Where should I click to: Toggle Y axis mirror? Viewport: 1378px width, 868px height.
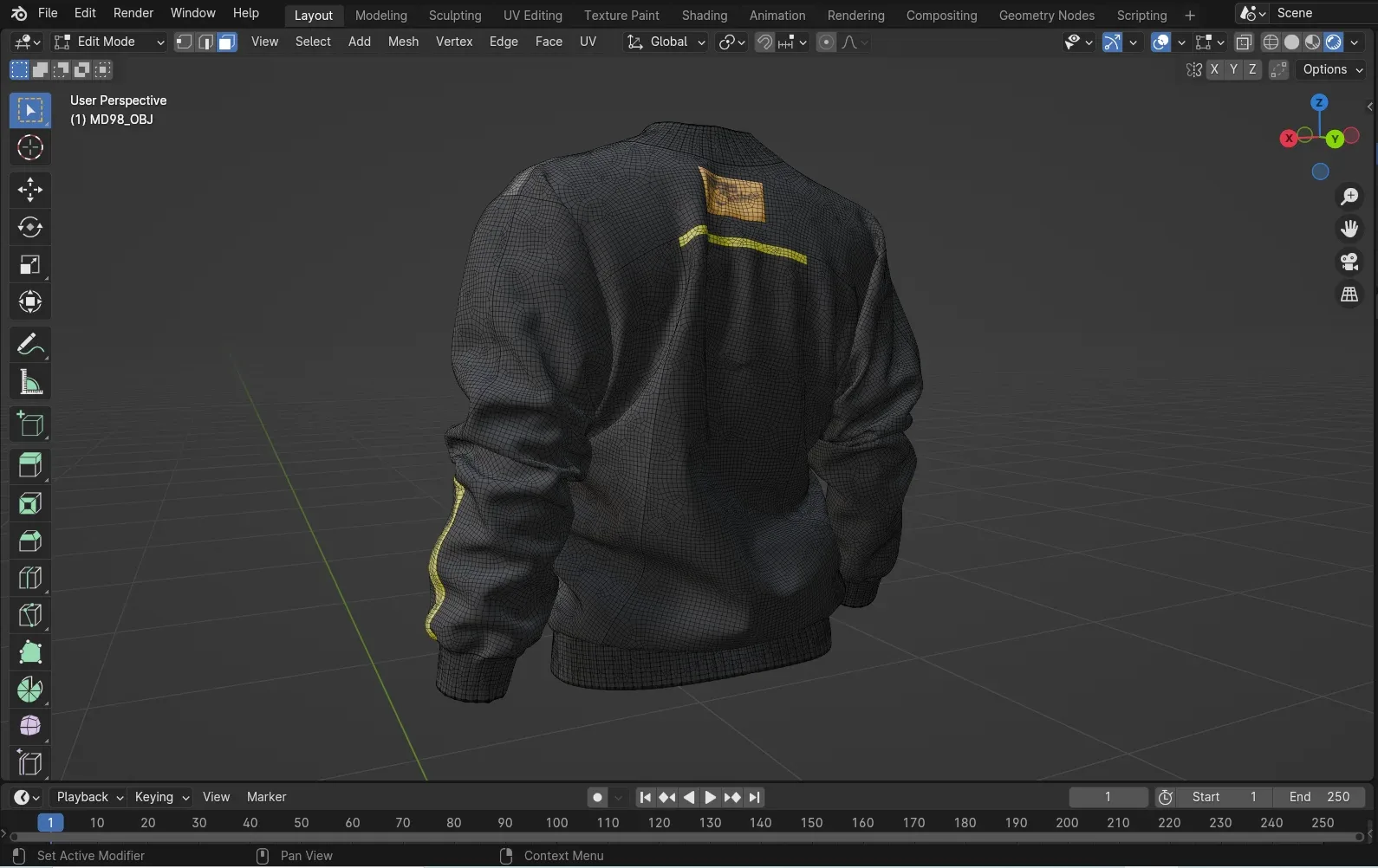(1233, 70)
